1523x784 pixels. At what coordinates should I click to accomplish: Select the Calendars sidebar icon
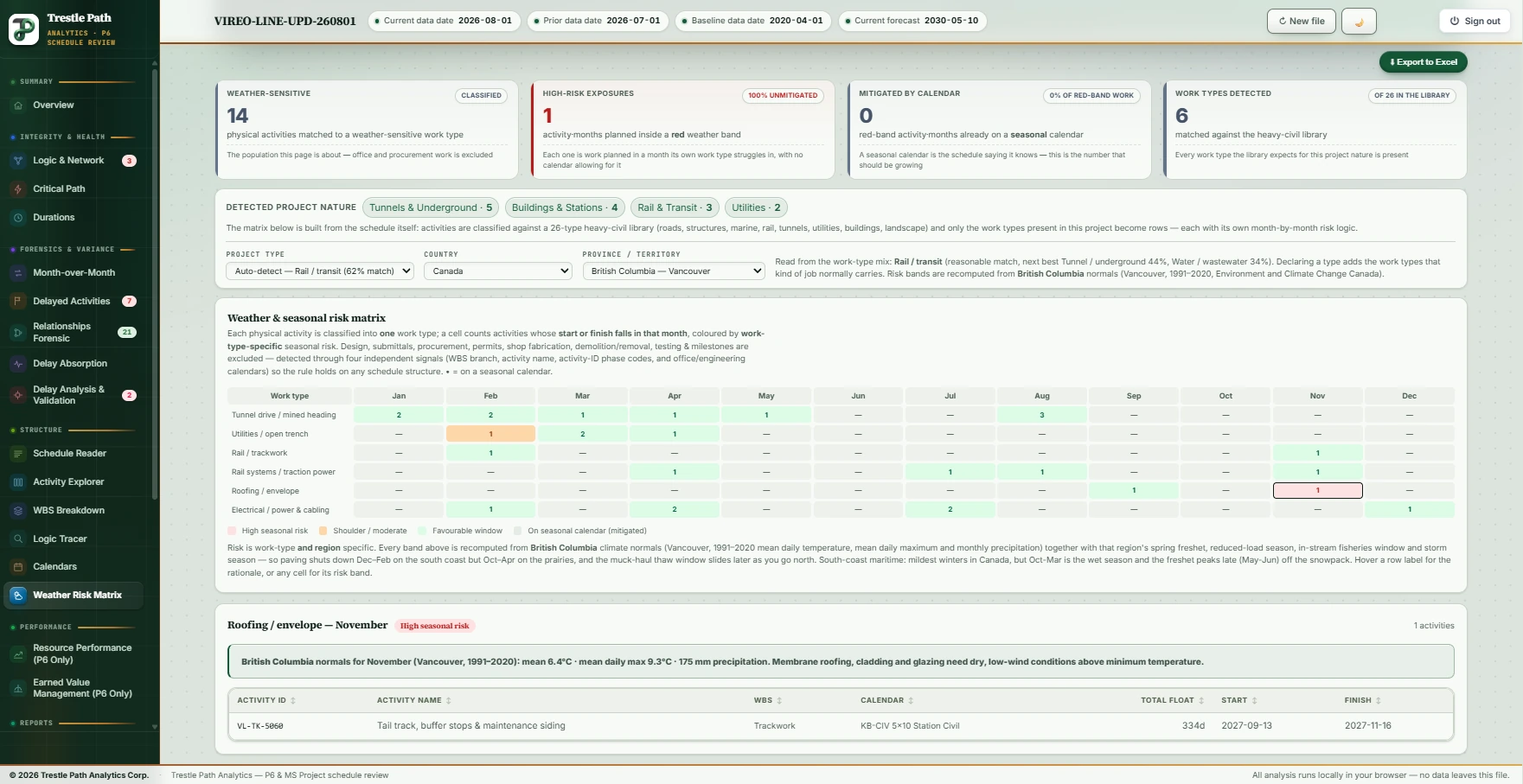(18, 567)
